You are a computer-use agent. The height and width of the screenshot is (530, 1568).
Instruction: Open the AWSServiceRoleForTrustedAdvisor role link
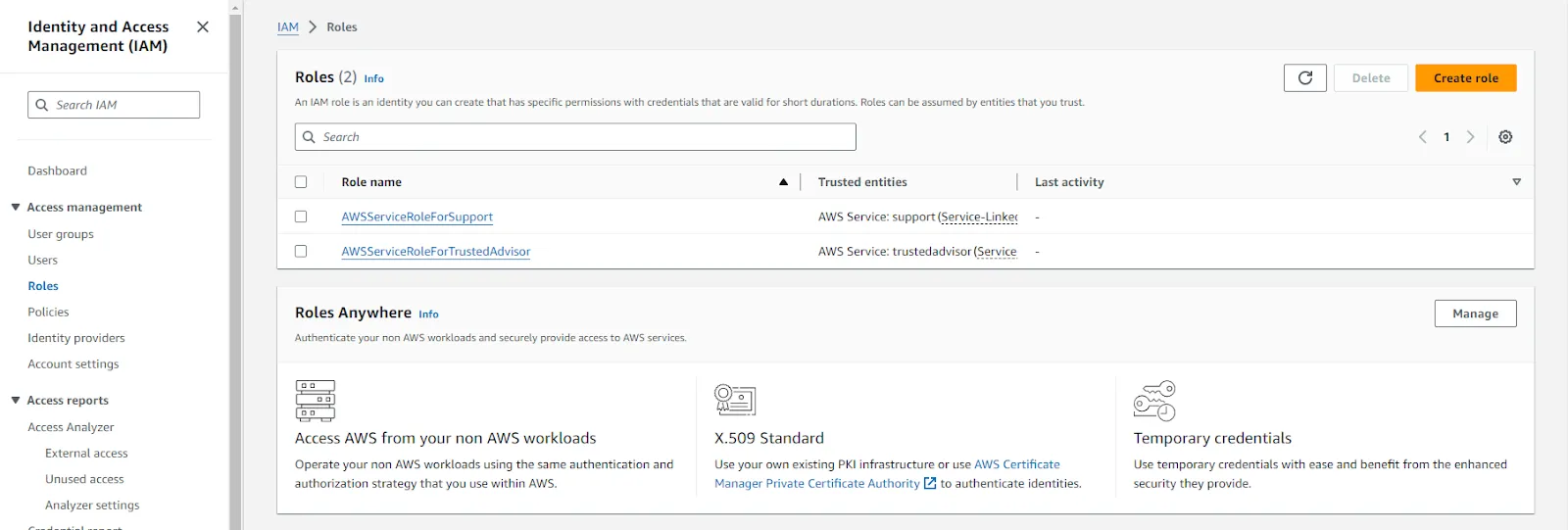pos(436,252)
